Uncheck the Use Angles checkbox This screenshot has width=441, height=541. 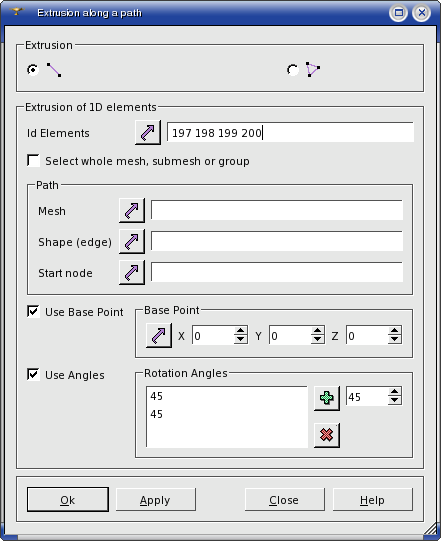[x=33, y=374]
